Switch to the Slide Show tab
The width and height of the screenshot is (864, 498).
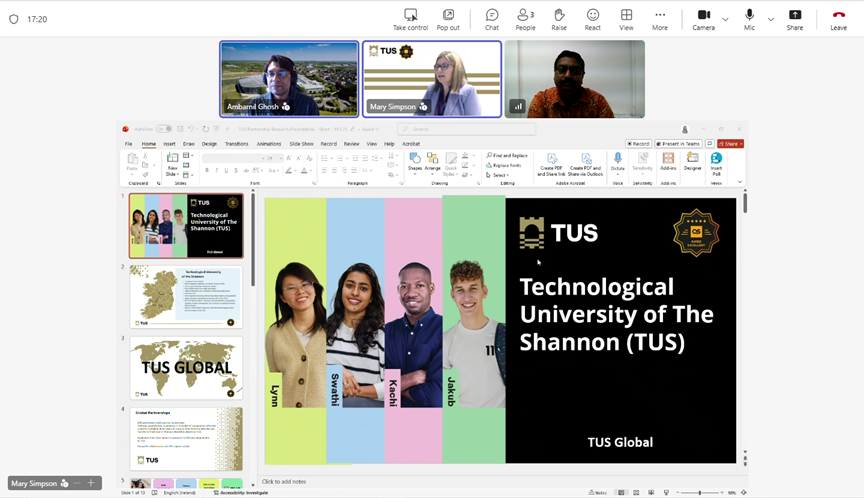301,144
